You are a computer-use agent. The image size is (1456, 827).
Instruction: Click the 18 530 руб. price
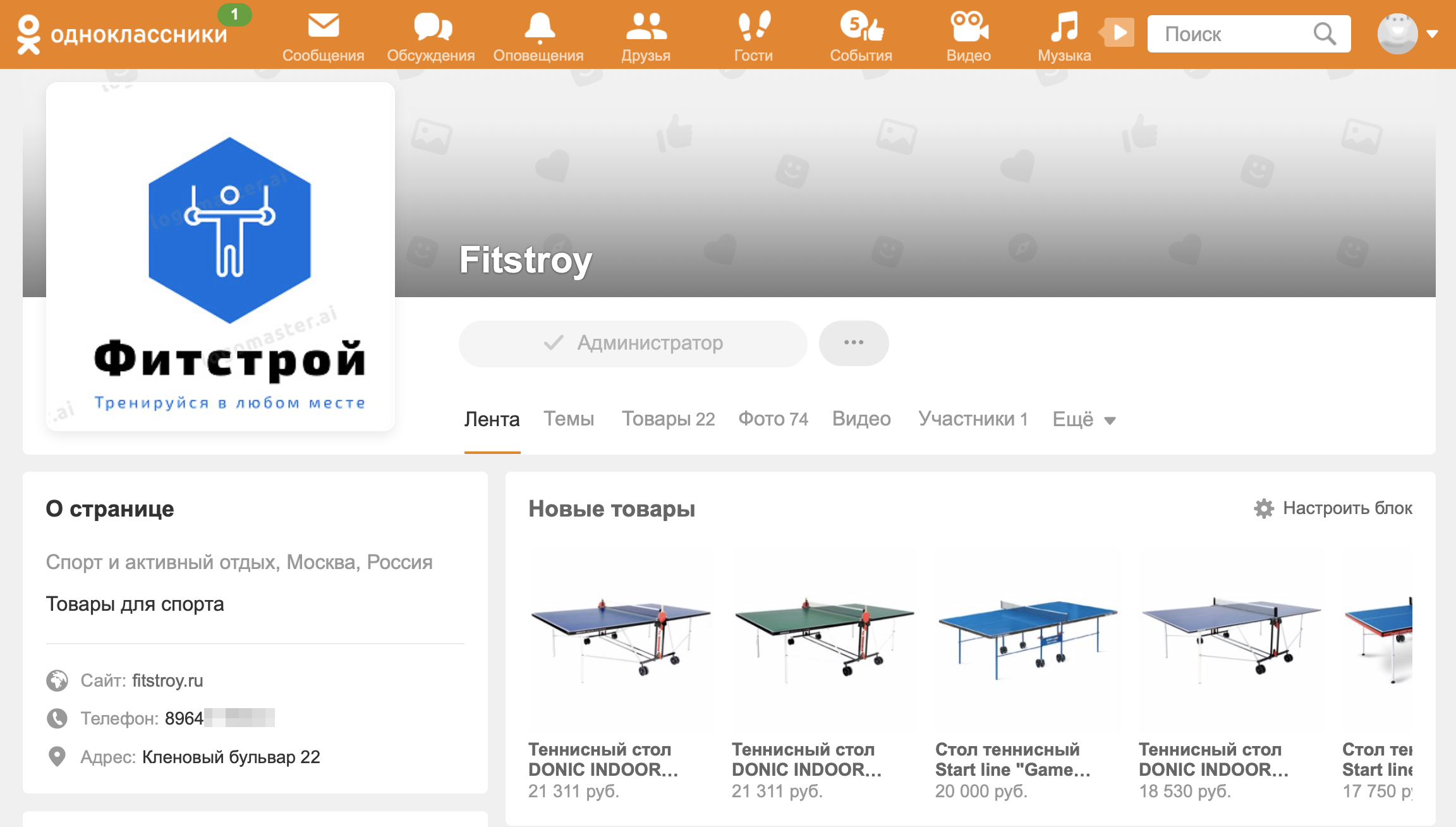click(x=1185, y=791)
